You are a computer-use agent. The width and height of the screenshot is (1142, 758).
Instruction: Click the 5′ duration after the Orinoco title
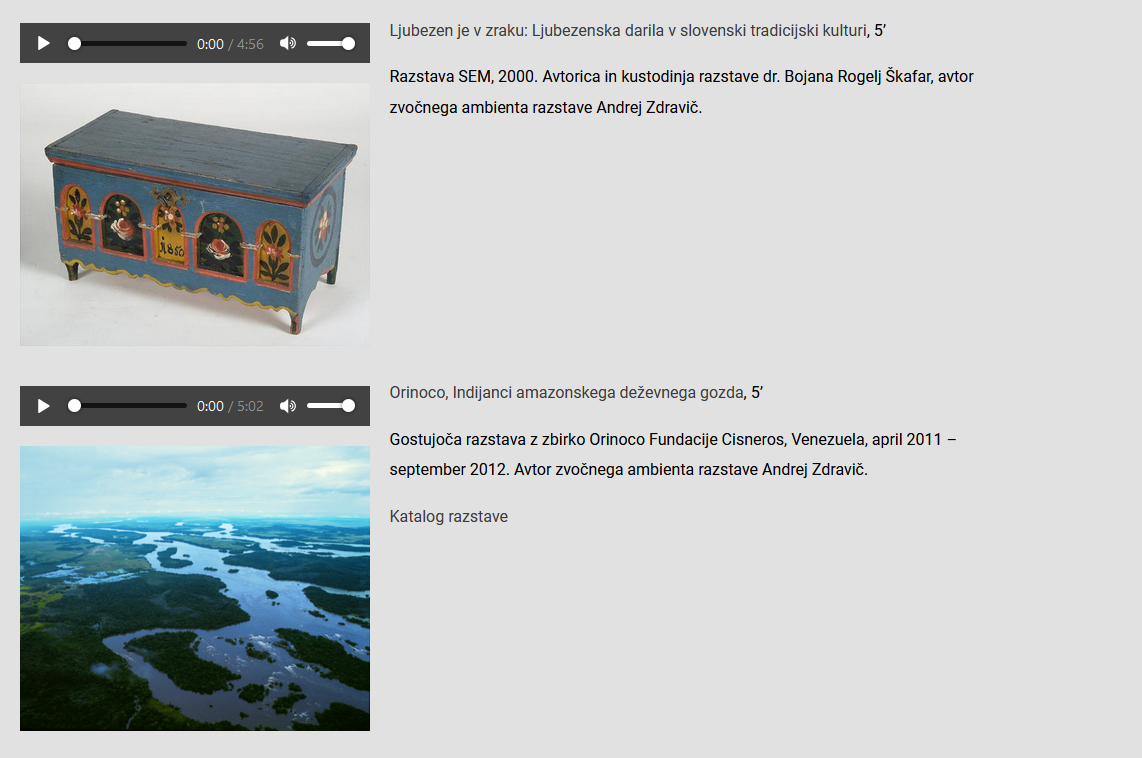[x=757, y=392]
